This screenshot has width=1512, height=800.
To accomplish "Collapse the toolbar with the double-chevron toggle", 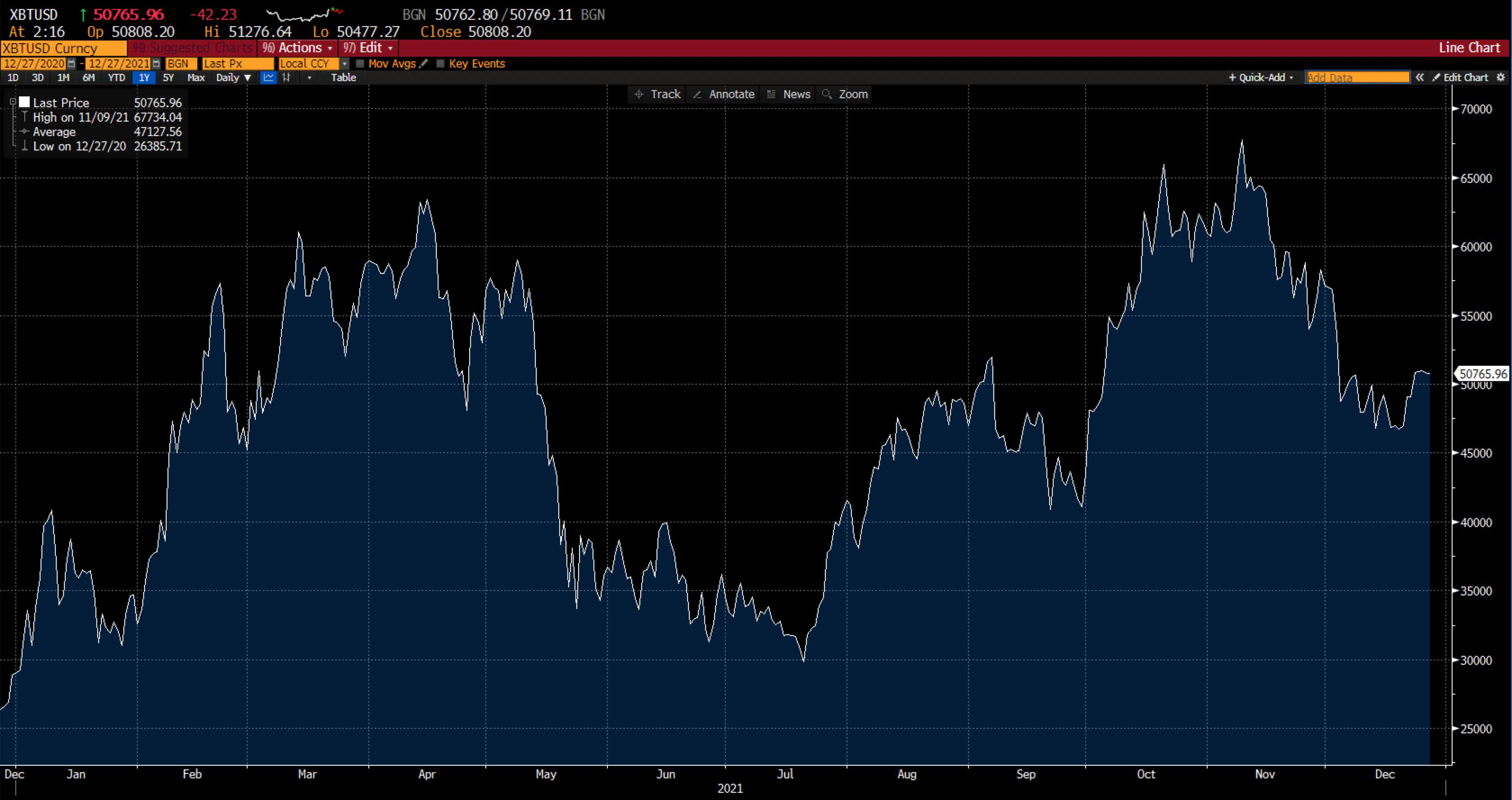I will pos(1421,77).
